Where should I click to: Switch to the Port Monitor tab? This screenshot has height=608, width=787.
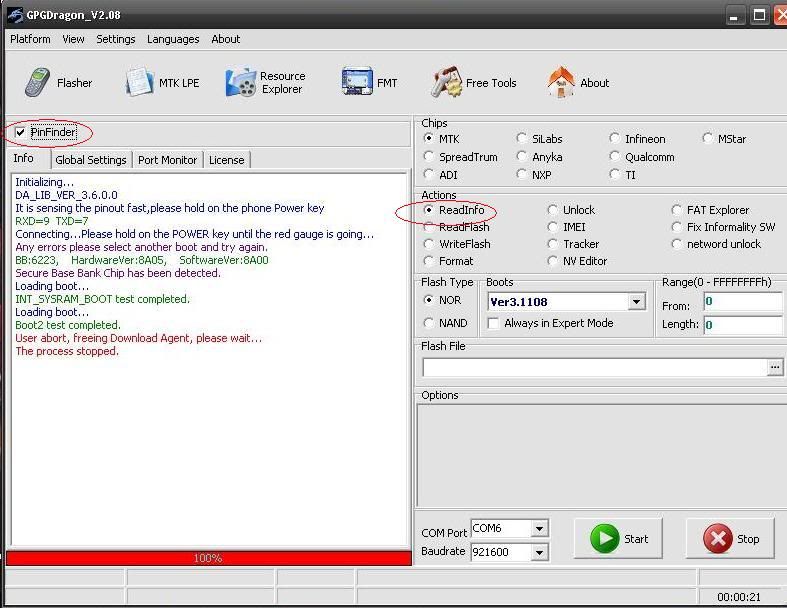point(167,160)
